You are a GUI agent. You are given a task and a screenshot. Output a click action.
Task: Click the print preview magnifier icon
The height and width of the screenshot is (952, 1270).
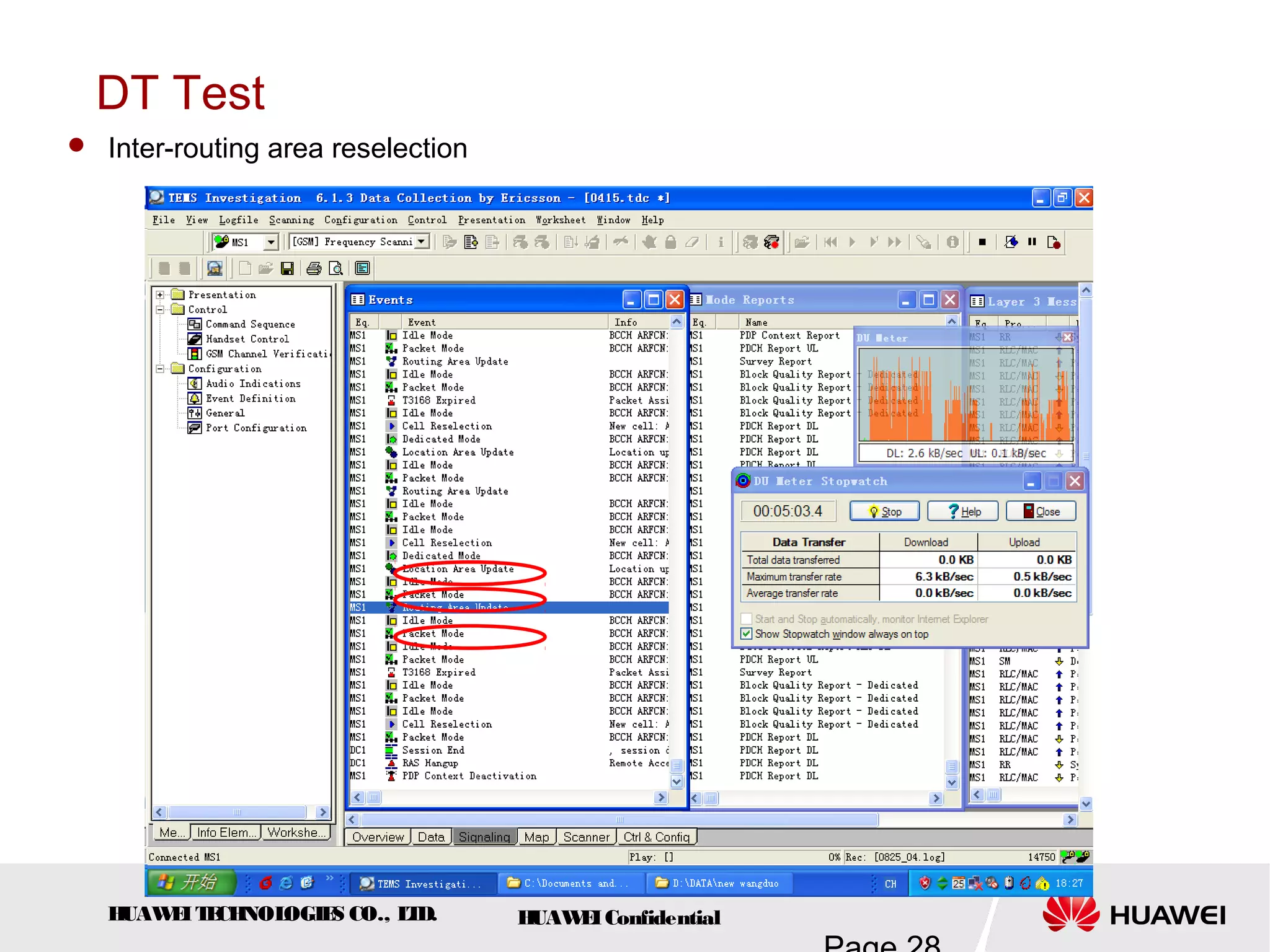(335, 268)
